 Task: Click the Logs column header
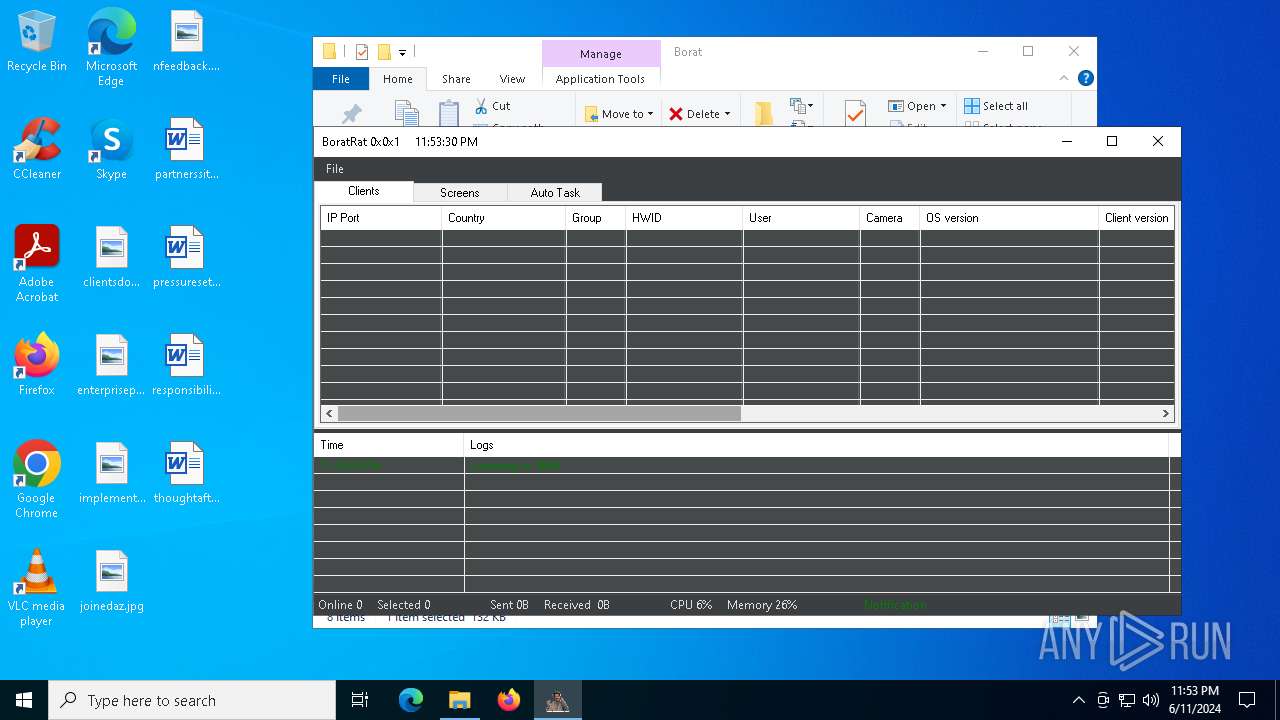pyautogui.click(x=816, y=445)
